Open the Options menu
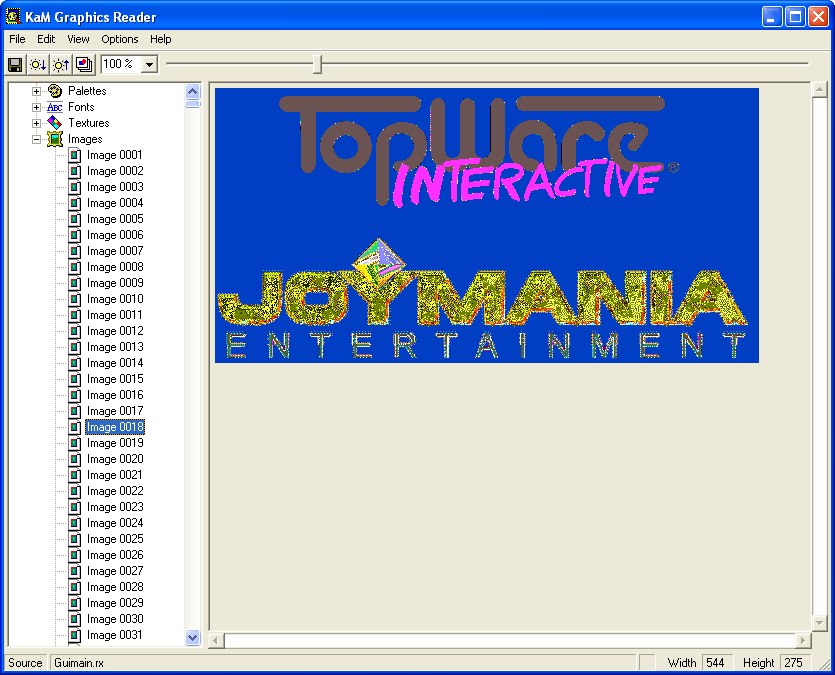The width and height of the screenshot is (835, 675). tap(120, 39)
